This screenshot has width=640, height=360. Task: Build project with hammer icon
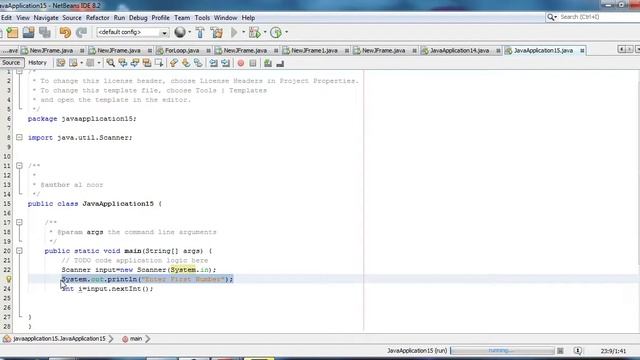pos(200,32)
